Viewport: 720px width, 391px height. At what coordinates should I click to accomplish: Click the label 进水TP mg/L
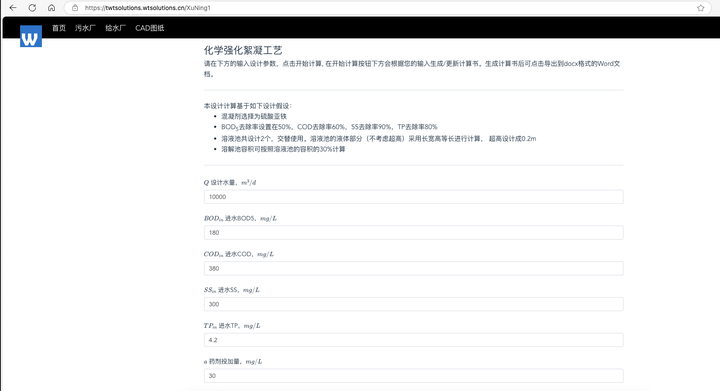pos(232,326)
